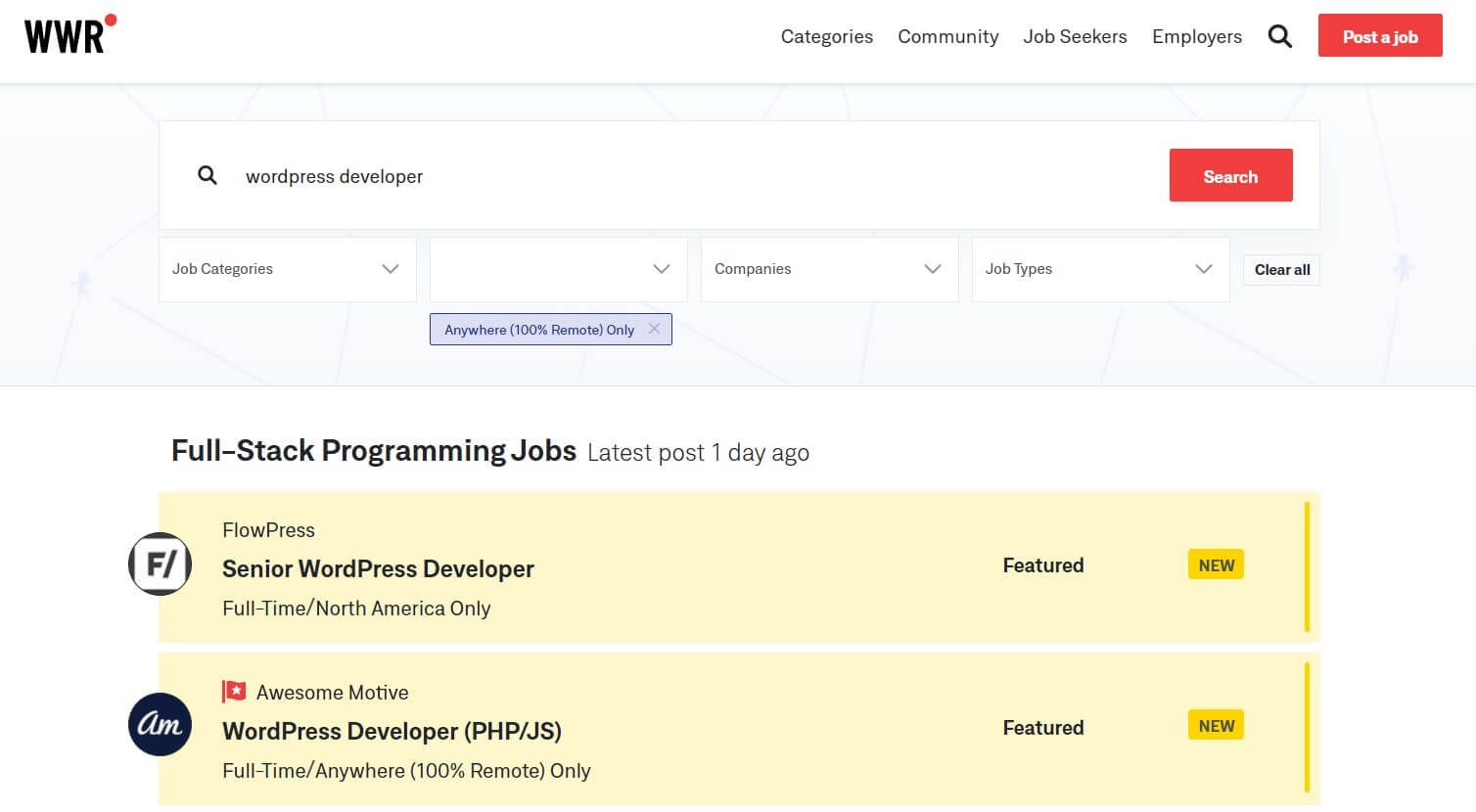Click the Awesome Motive company logo
Image resolution: width=1476 pixels, height=812 pixels.
(x=160, y=725)
